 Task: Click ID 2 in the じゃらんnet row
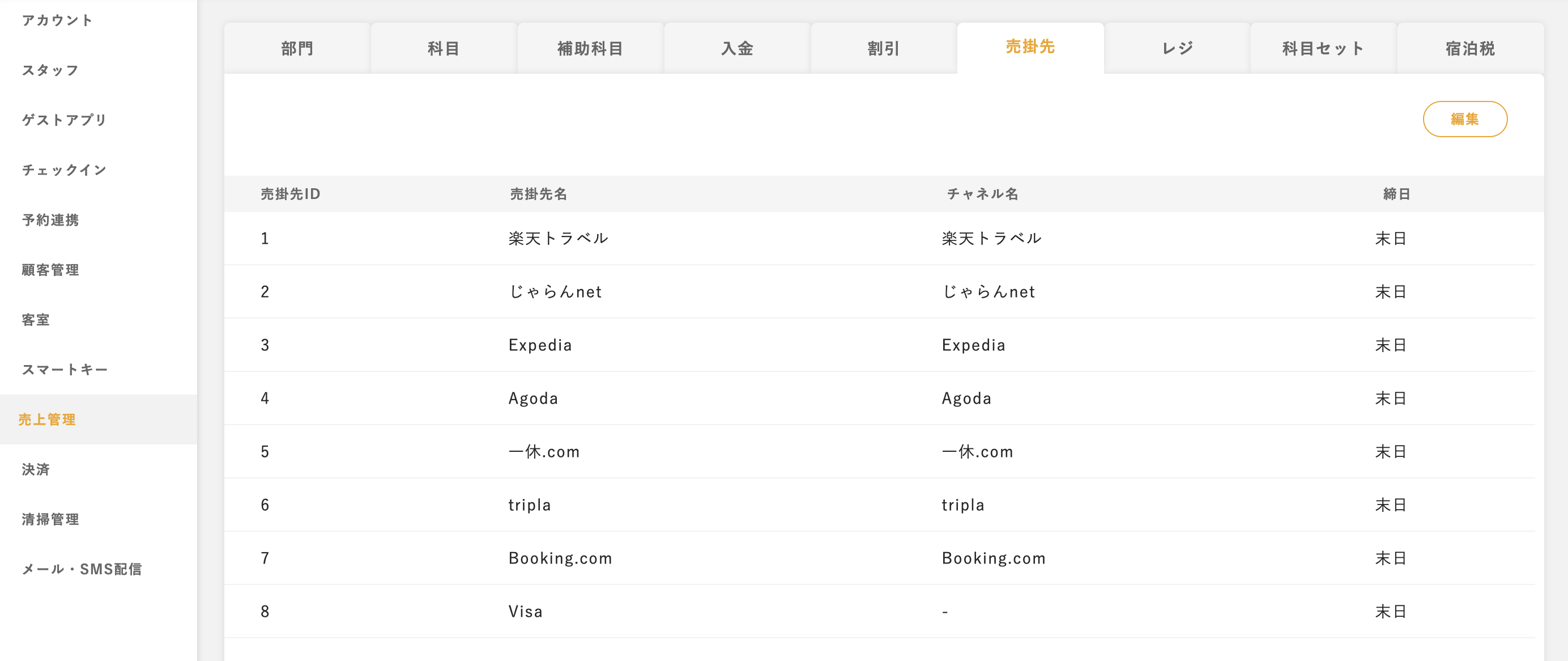point(265,292)
